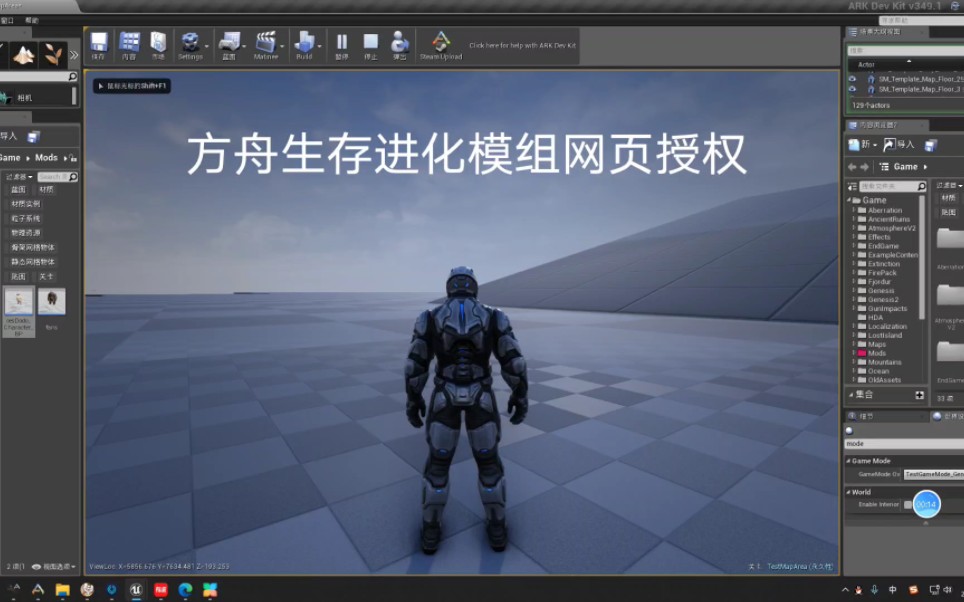The image size is (964, 602).
Task: Click the Mods breadcrumb in left content browser
Action: click(46, 158)
